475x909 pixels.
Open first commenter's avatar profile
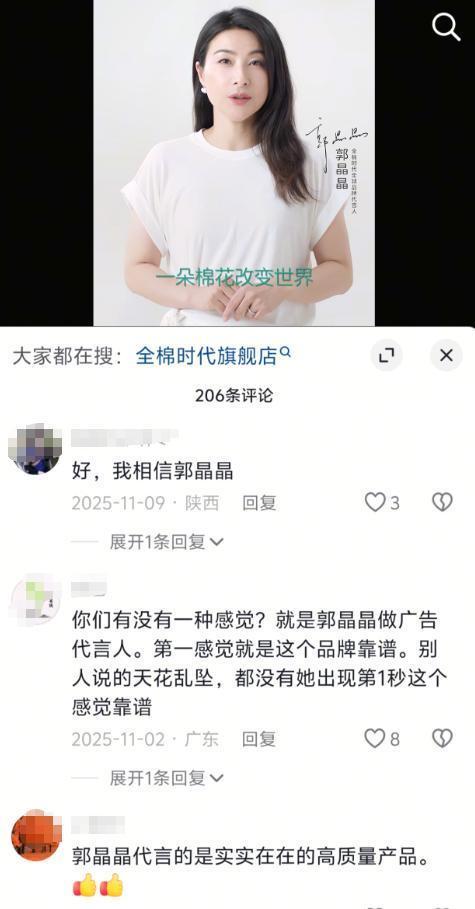35,449
